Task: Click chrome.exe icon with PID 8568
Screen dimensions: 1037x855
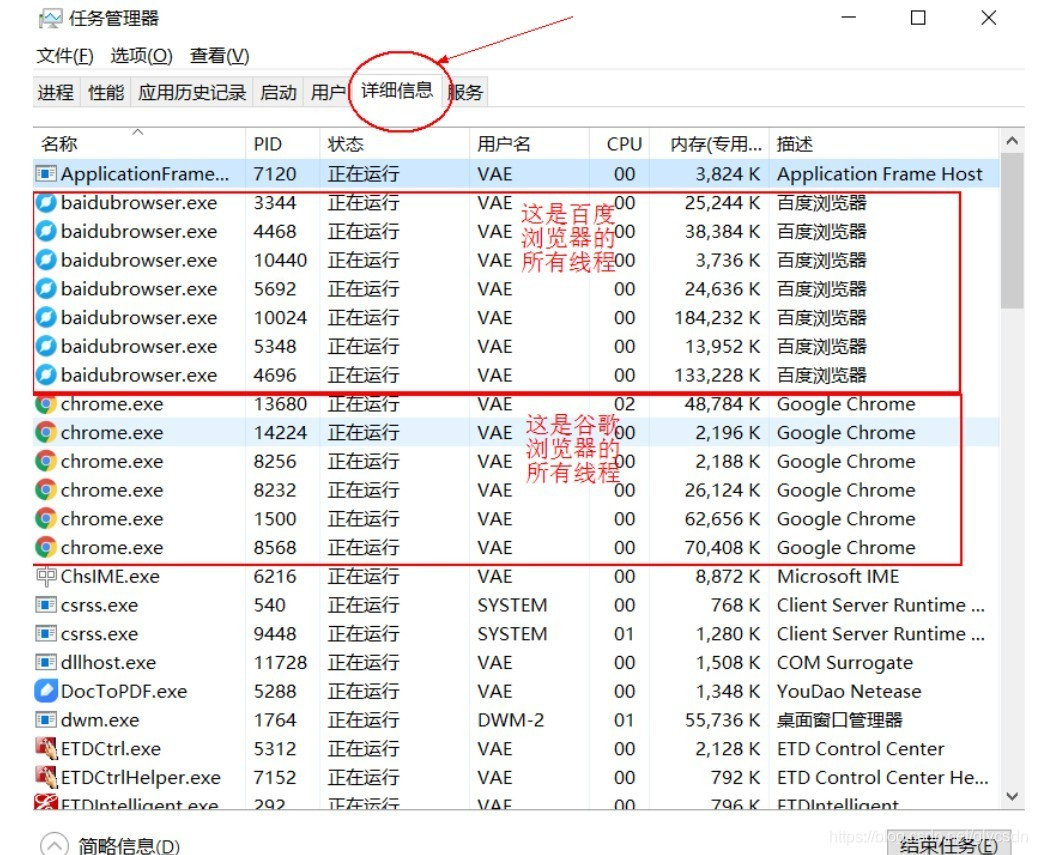Action: (46, 548)
